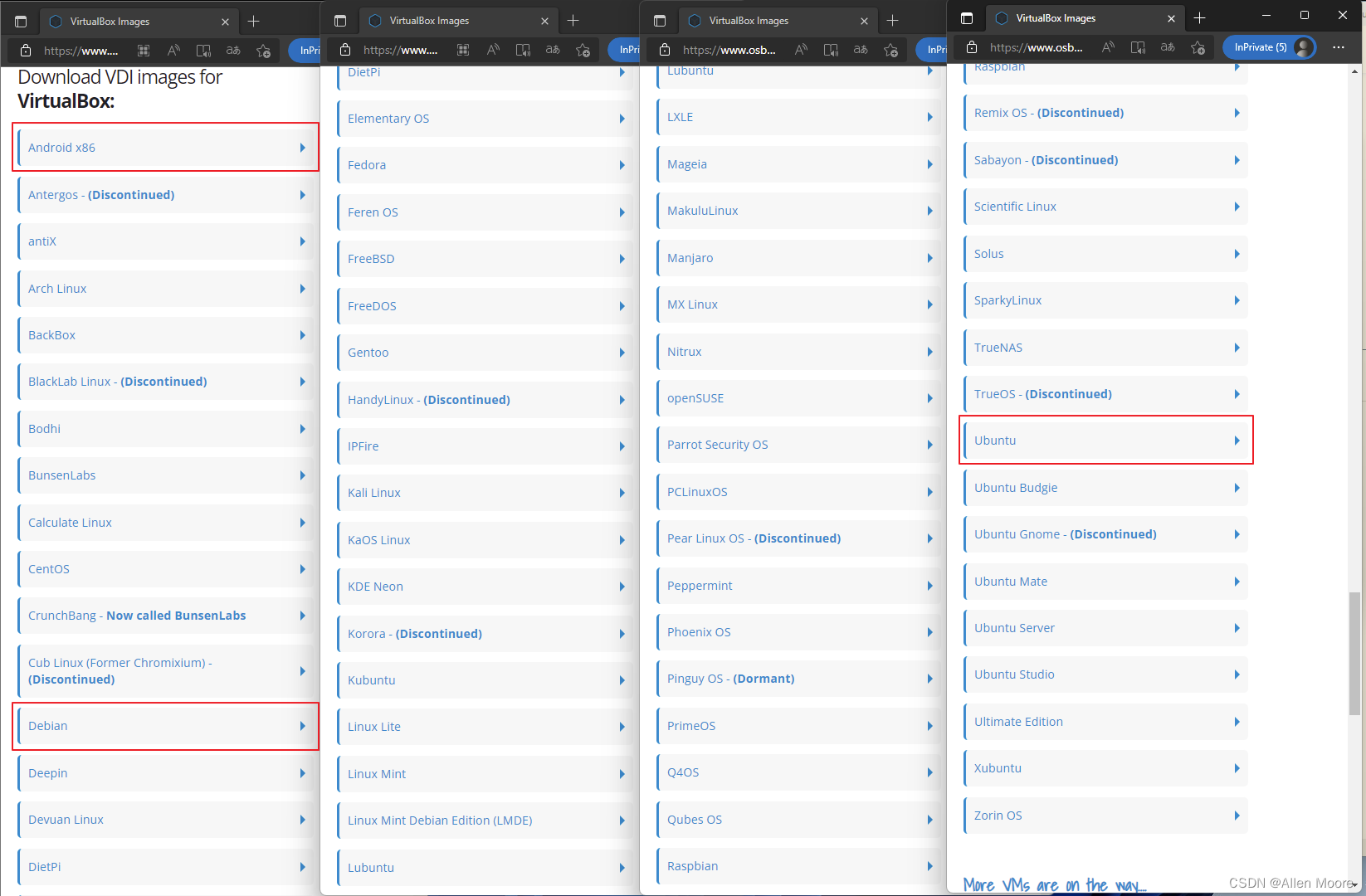Viewport: 1366px width, 896px height.
Task: Add page to favorites in second window
Action: [583, 50]
